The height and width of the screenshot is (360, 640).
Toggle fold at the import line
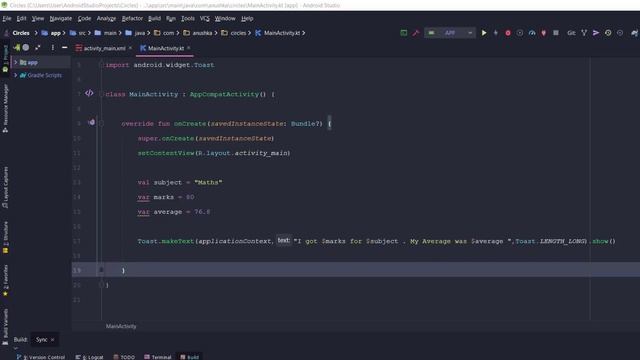pos(101,65)
